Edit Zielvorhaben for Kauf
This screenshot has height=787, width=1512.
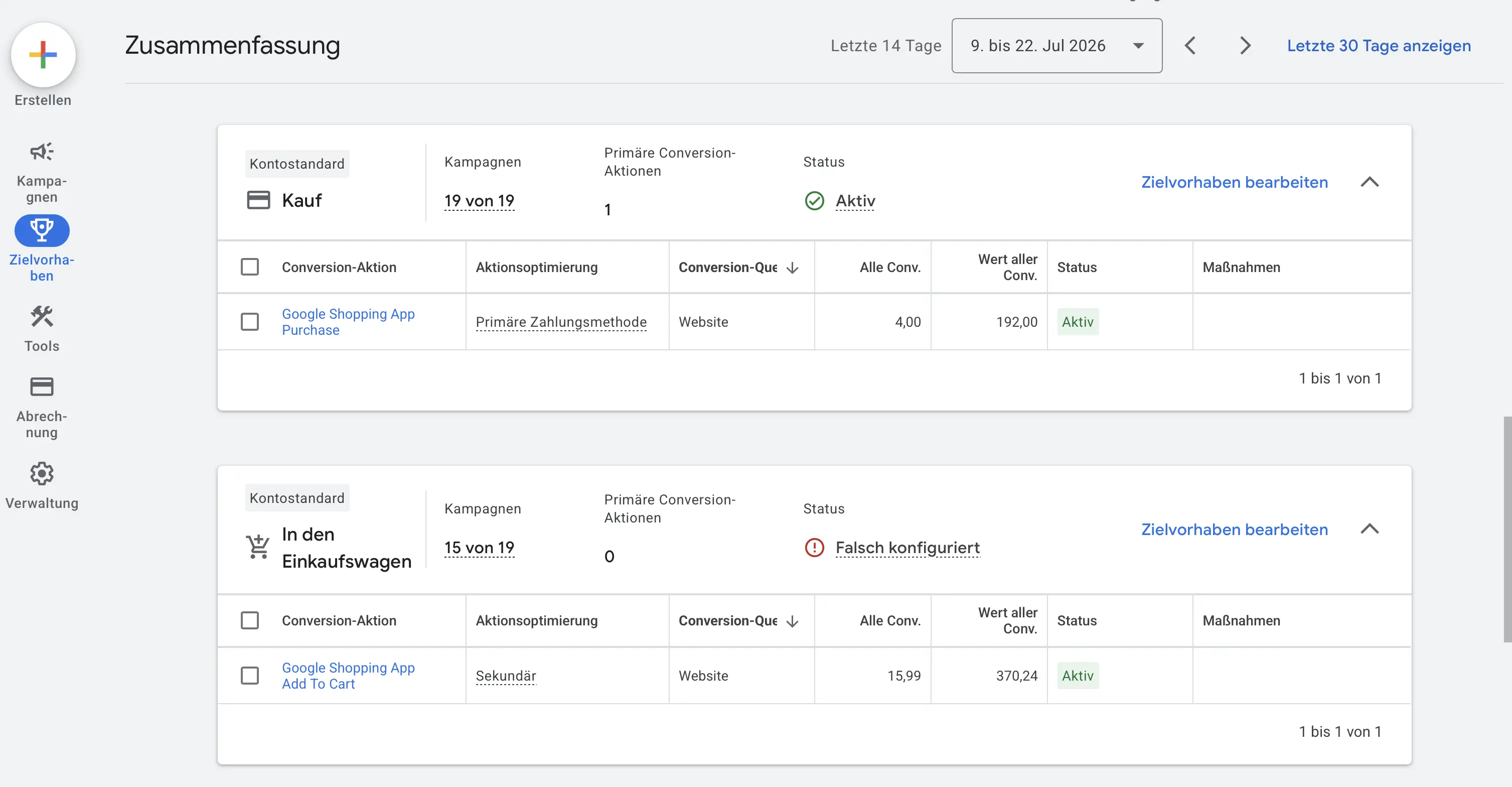(1235, 182)
